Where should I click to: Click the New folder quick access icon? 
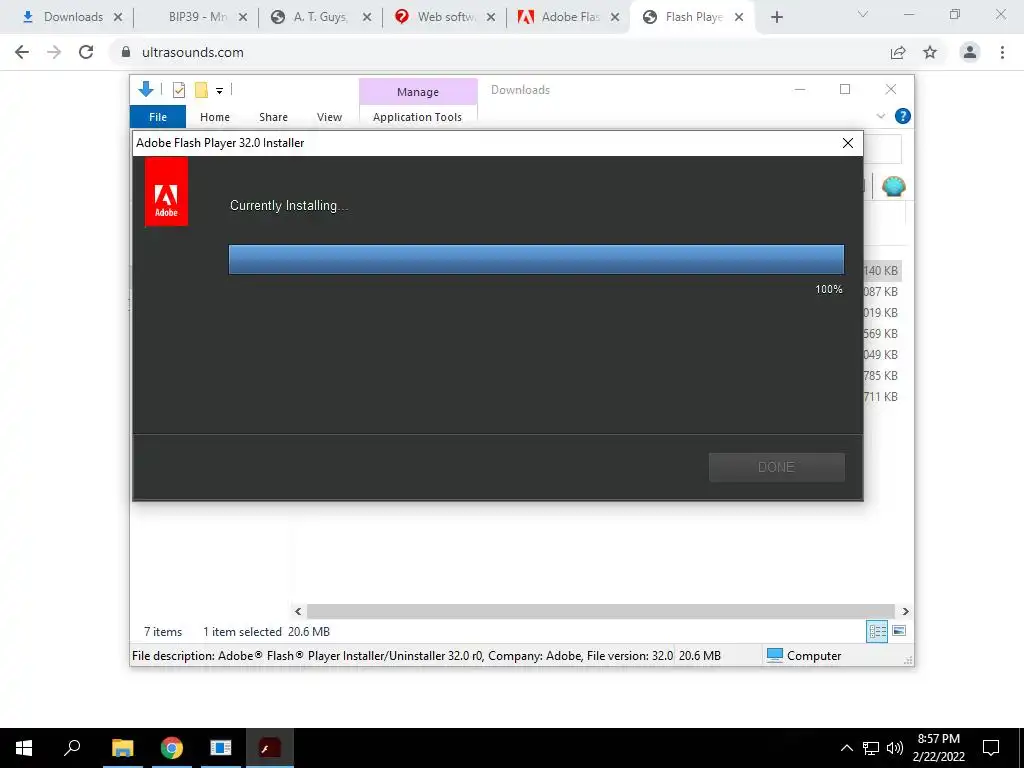coord(201,89)
